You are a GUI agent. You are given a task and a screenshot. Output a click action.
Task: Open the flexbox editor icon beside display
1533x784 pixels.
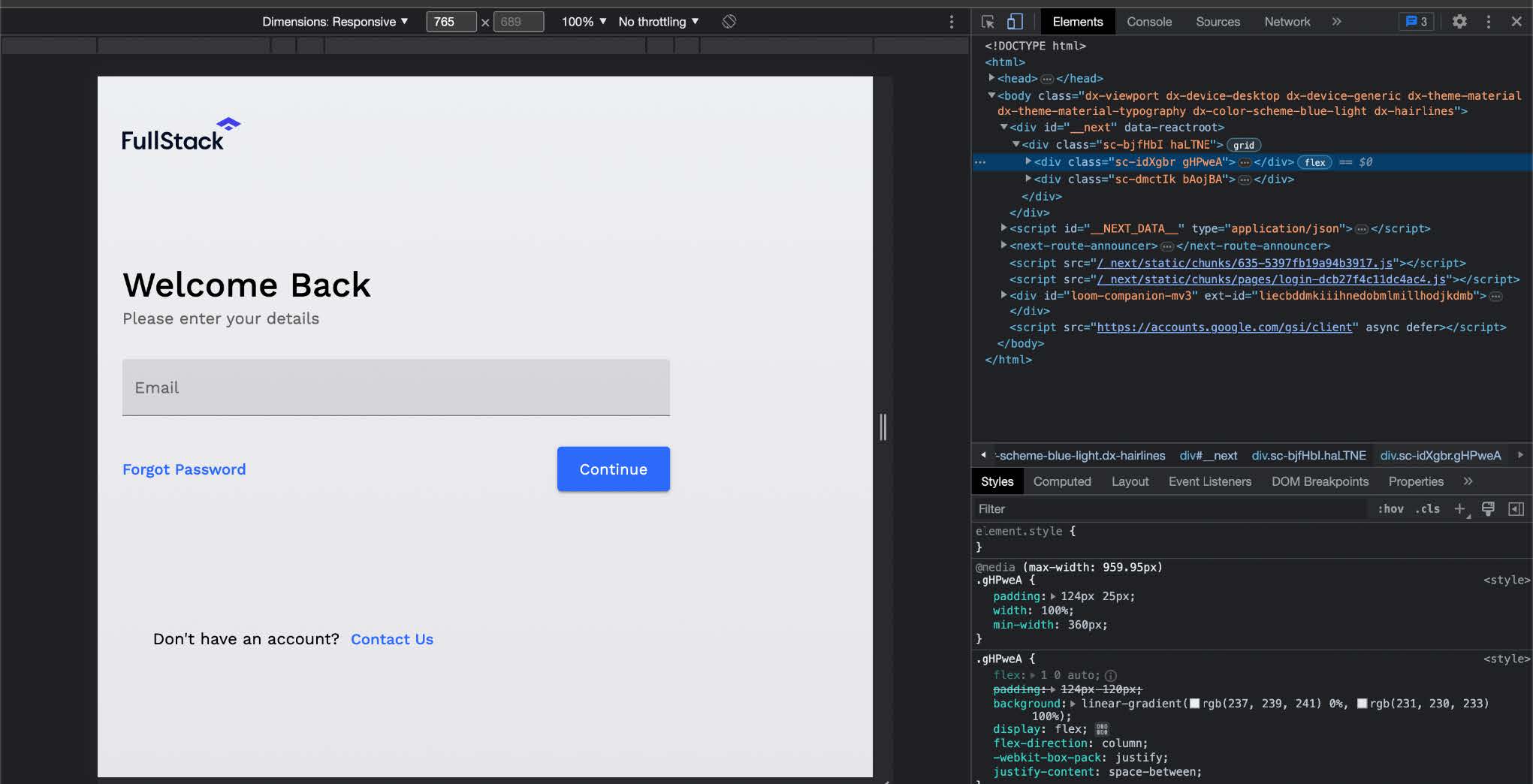pos(1102,729)
